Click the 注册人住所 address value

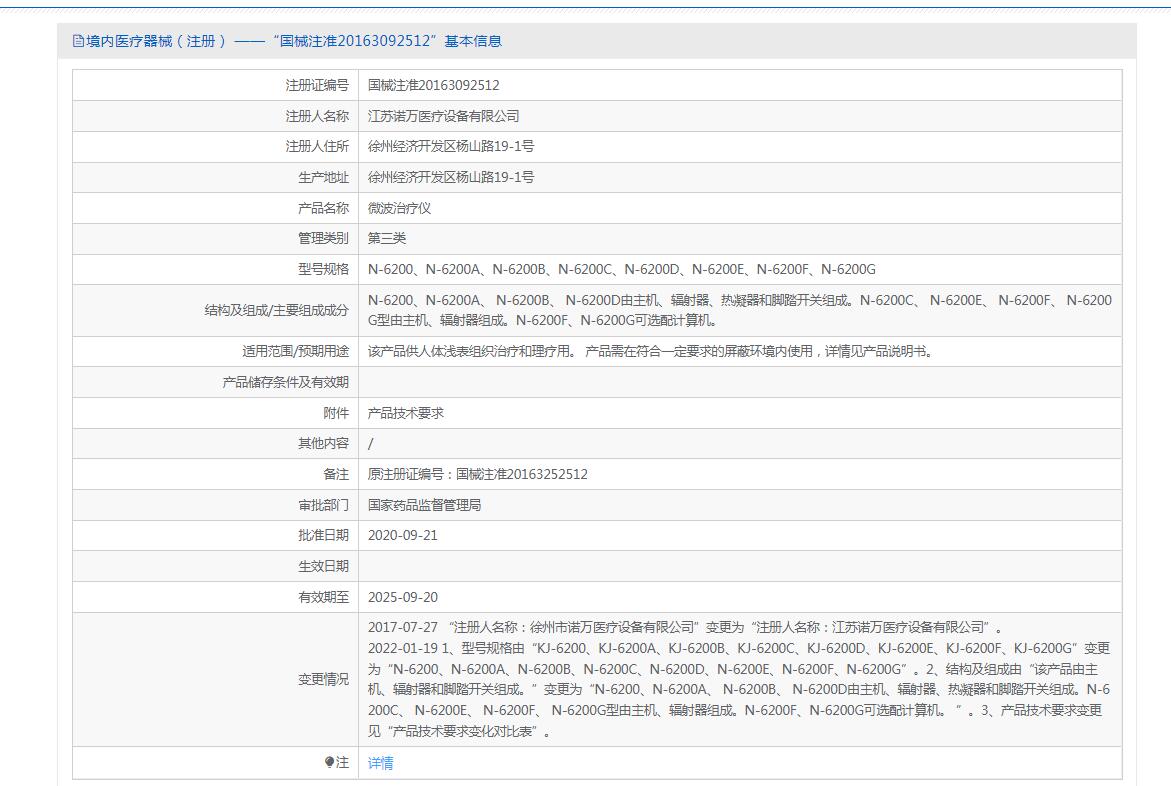(450, 147)
